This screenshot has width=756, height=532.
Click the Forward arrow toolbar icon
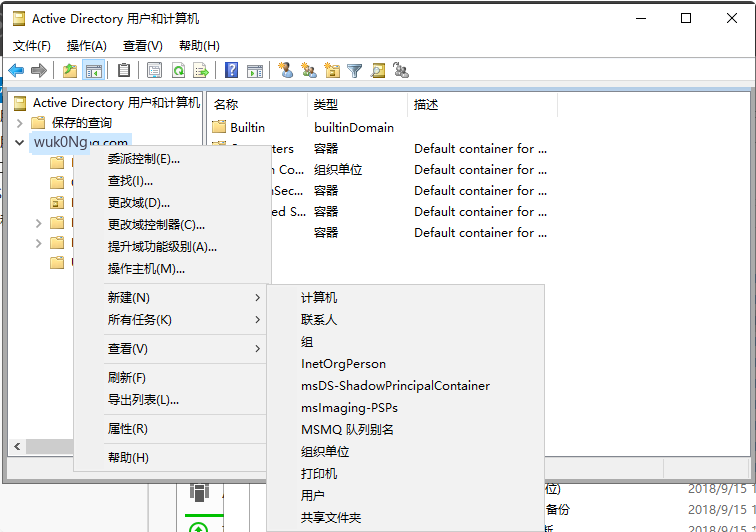click(x=39, y=71)
